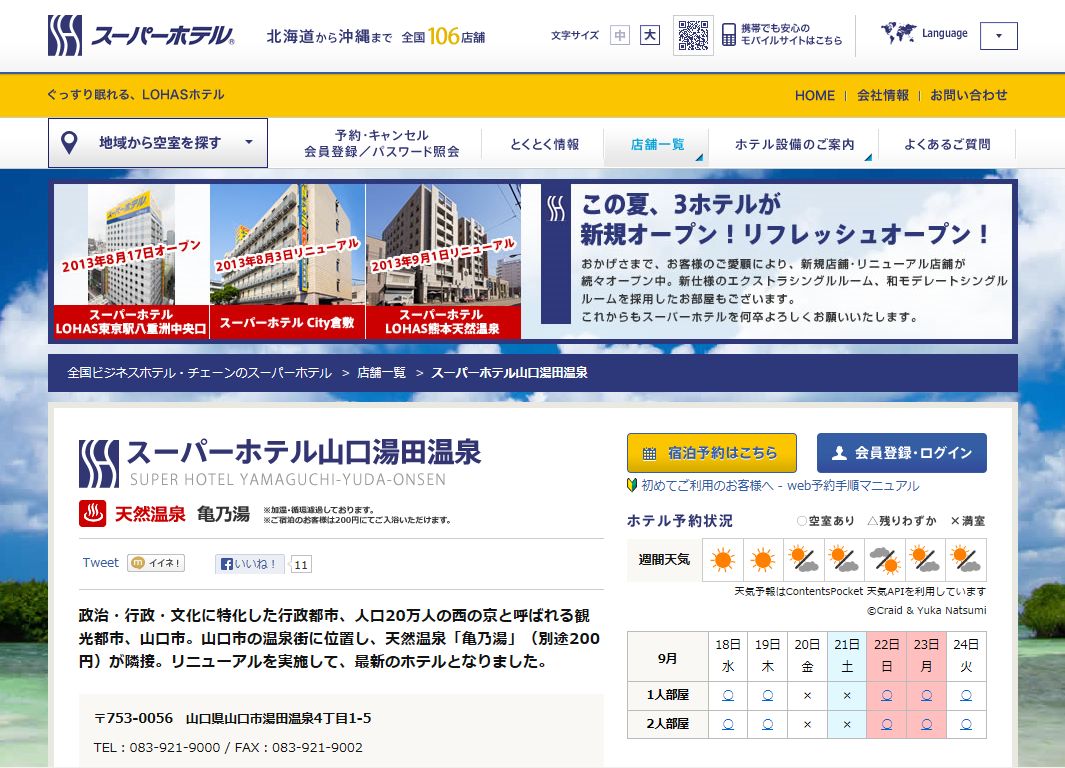
Task: Click the address 山口県山口市湯田温泉4丁目1-5
Action: [x=278, y=718]
